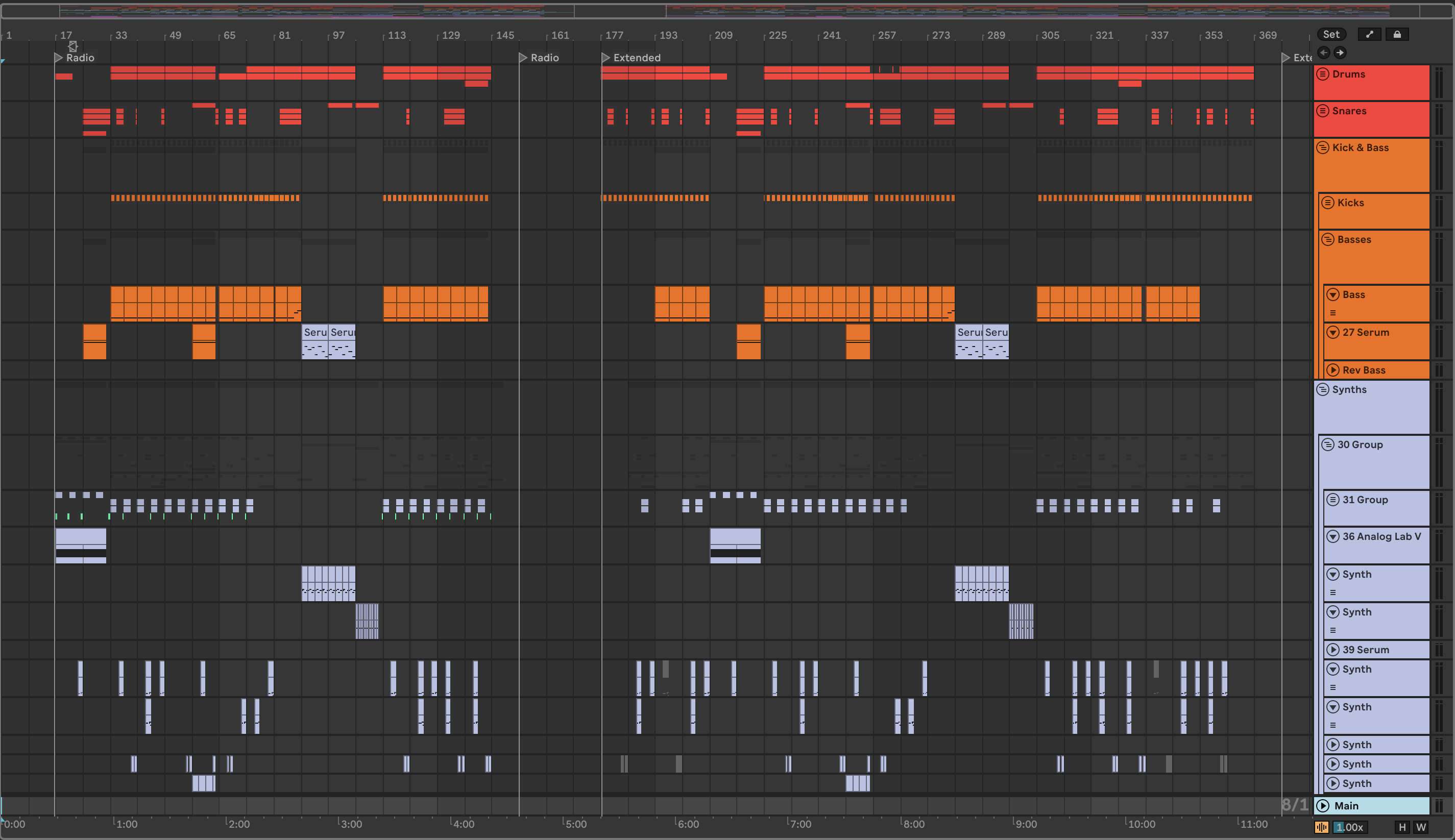
Task: Fold the Kicks group track
Action: tap(1328, 203)
